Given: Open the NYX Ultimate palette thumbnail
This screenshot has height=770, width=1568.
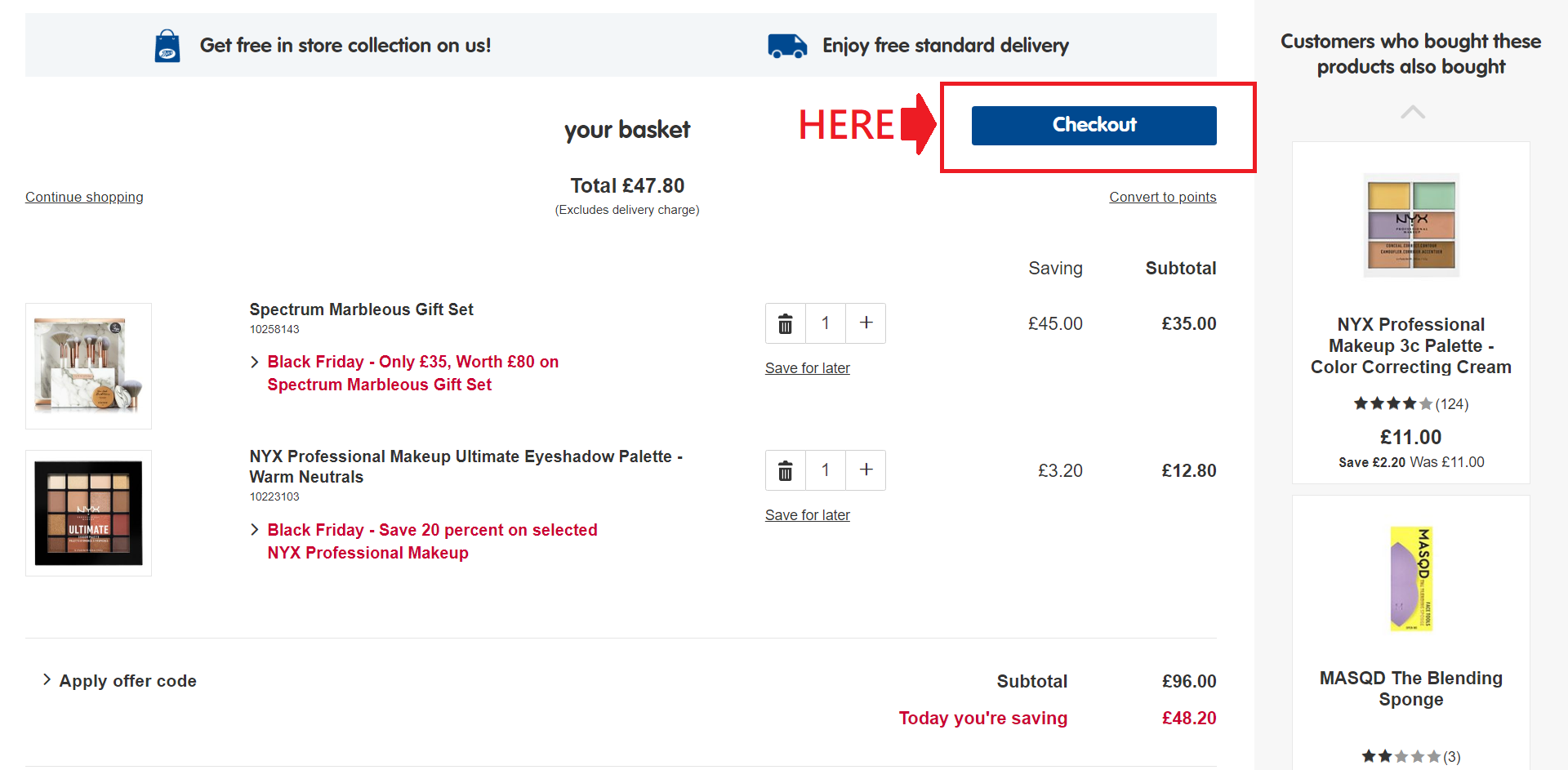Looking at the screenshot, I should click(88, 513).
